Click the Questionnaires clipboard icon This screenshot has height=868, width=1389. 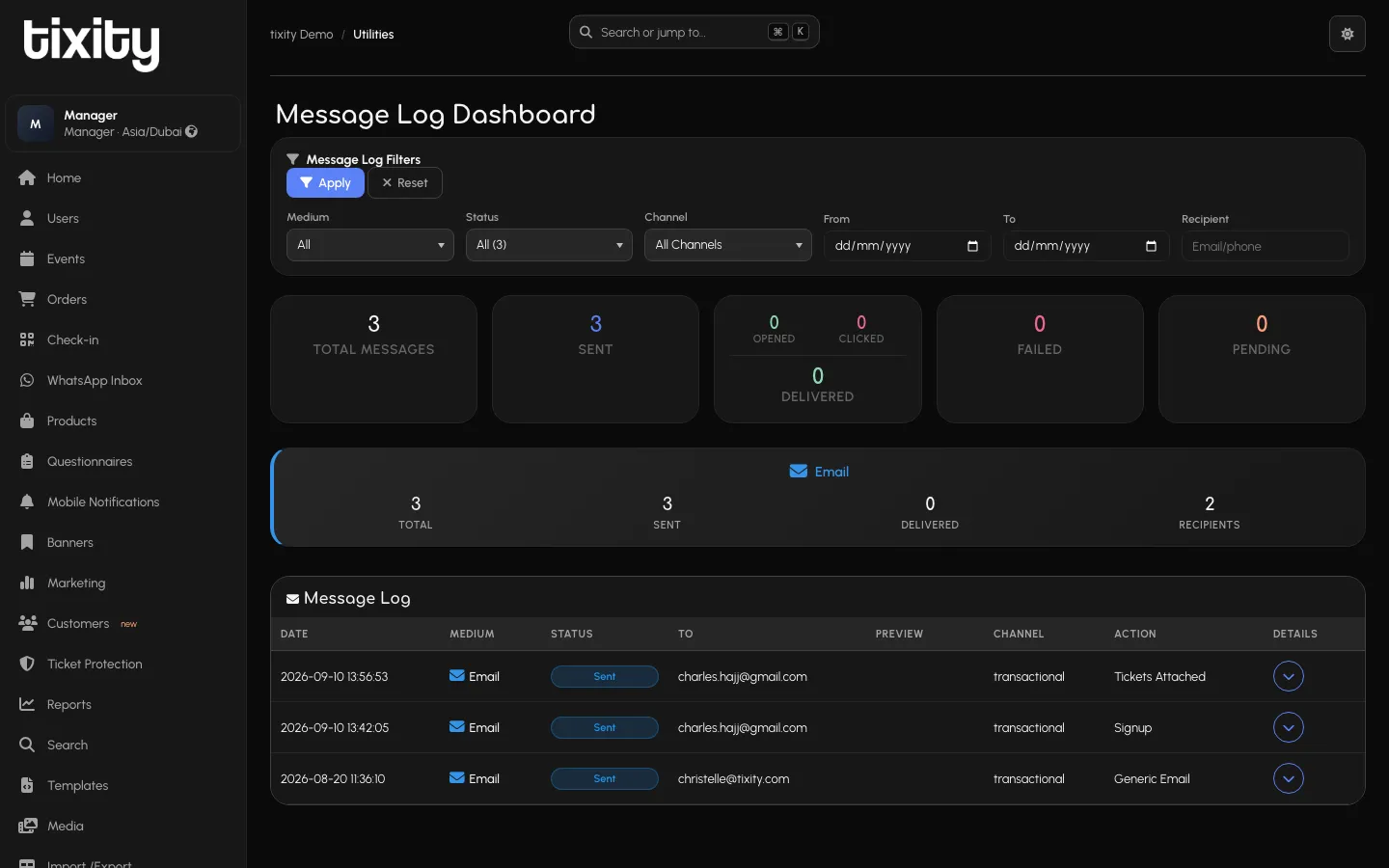[x=27, y=461]
